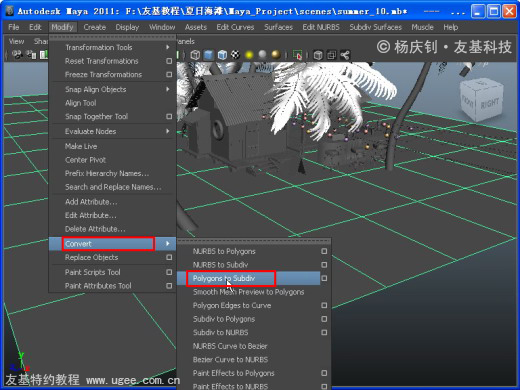Expand Transformation Tools submenu
520x390 pixels.
click(x=168, y=47)
